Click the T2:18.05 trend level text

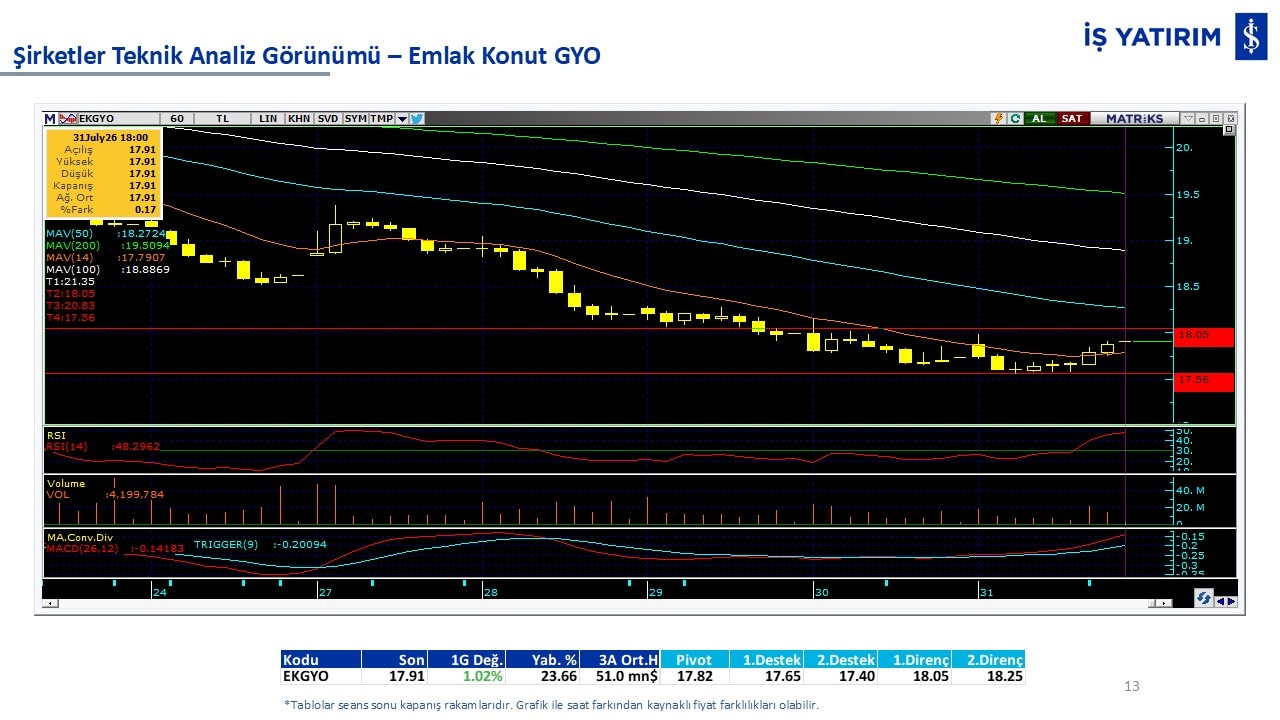coord(70,294)
